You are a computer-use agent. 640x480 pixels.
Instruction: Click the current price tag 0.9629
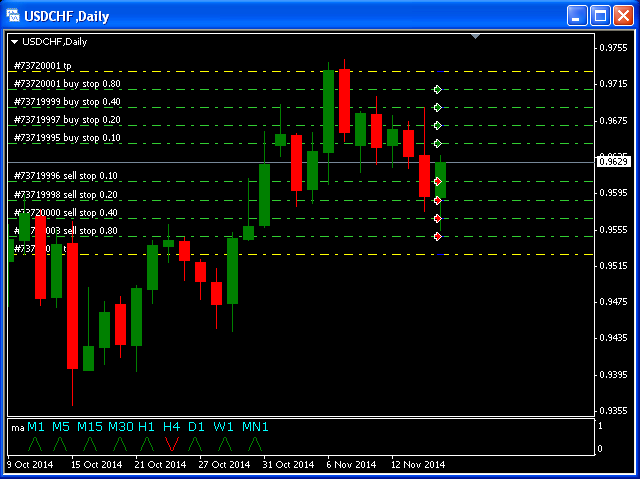(611, 161)
